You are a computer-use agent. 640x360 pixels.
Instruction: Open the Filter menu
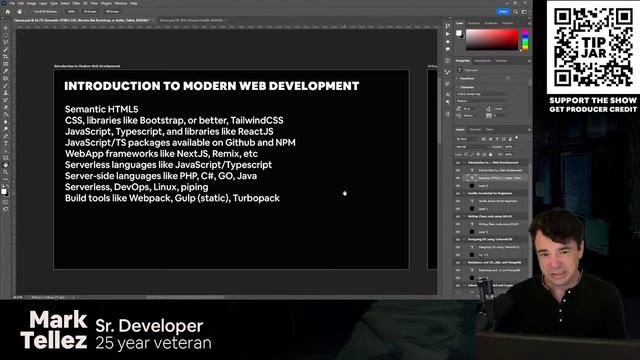pyautogui.click(x=76, y=3)
